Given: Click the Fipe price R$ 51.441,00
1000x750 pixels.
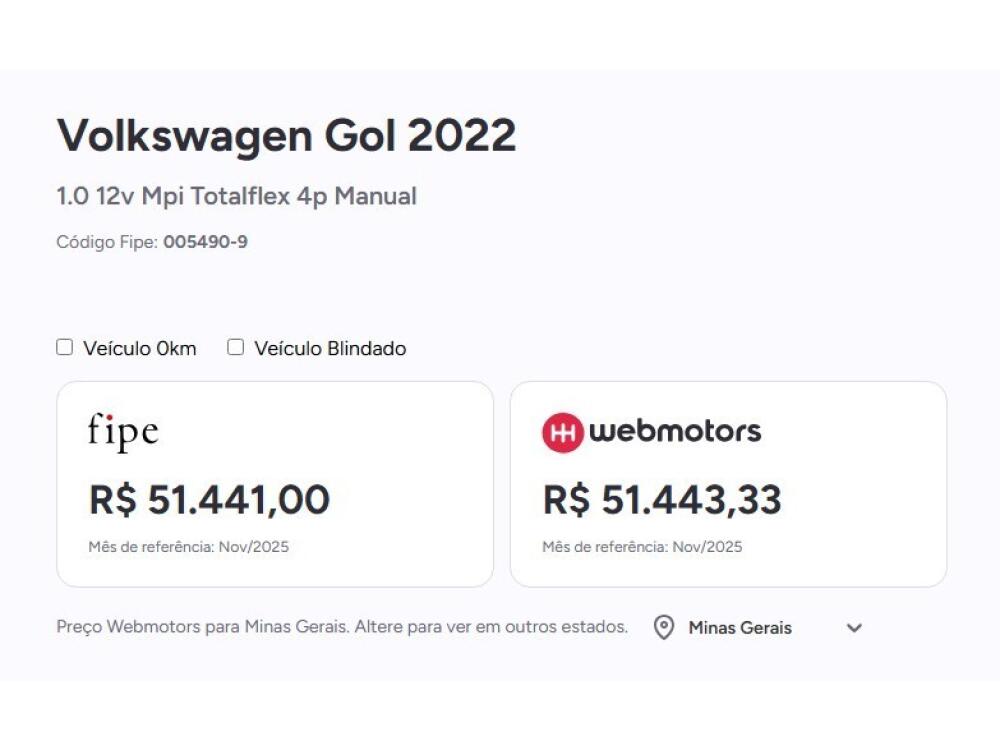Looking at the screenshot, I should [x=209, y=499].
